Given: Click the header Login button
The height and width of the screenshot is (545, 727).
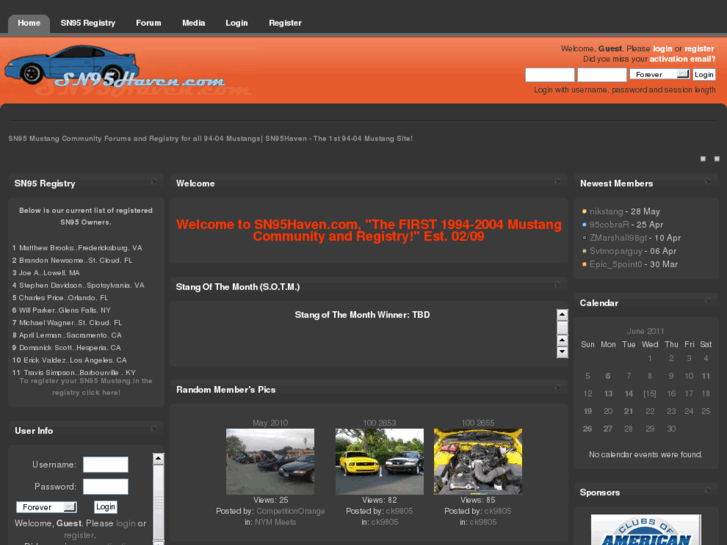Looking at the screenshot, I should (703, 75).
